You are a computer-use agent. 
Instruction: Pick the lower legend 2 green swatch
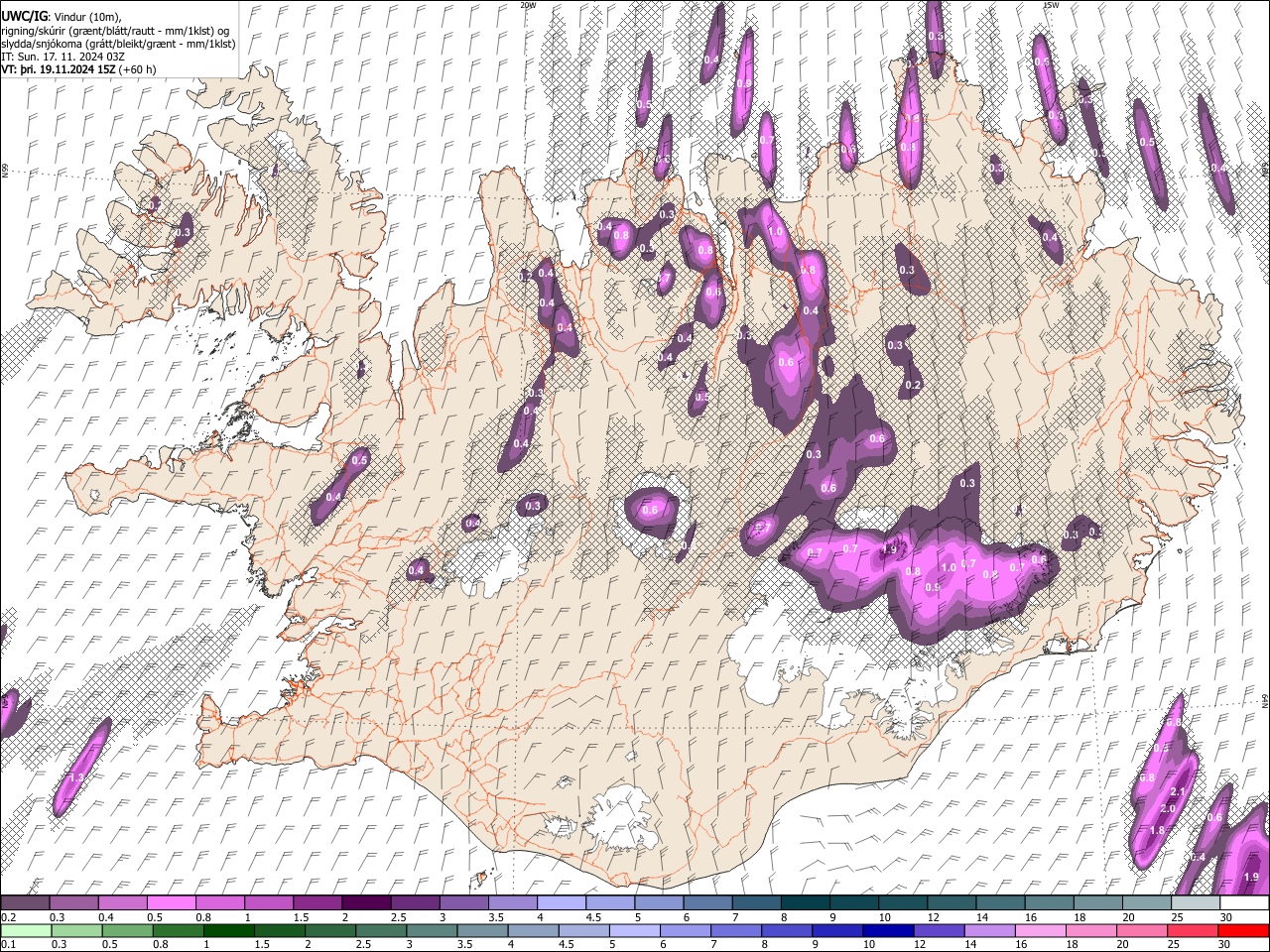pos(330,930)
